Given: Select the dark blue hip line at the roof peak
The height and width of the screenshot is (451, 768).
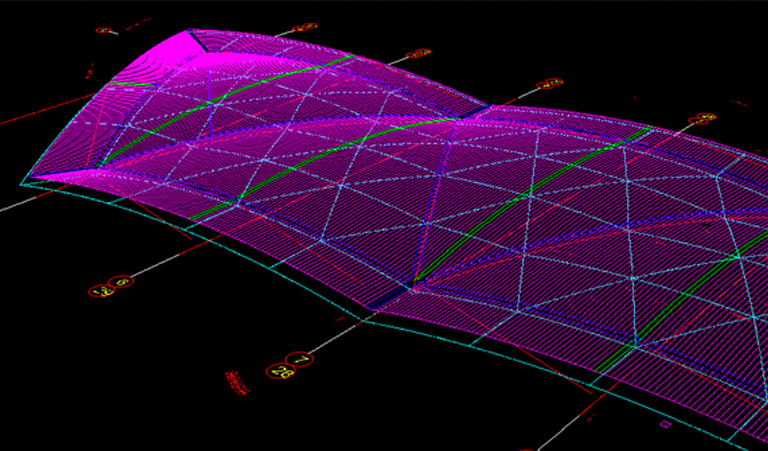Looking at the screenshot, I should tap(196, 39).
